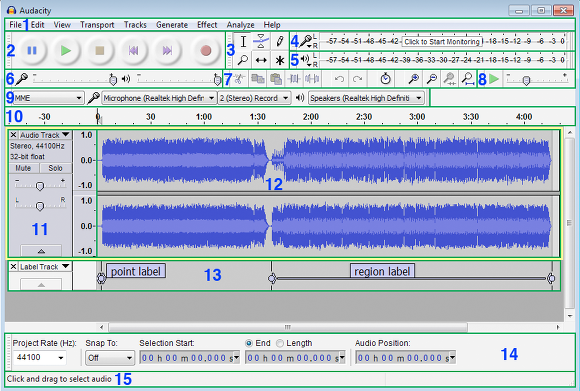Open the Generate menu
The height and width of the screenshot is (391, 580).
pos(172,25)
